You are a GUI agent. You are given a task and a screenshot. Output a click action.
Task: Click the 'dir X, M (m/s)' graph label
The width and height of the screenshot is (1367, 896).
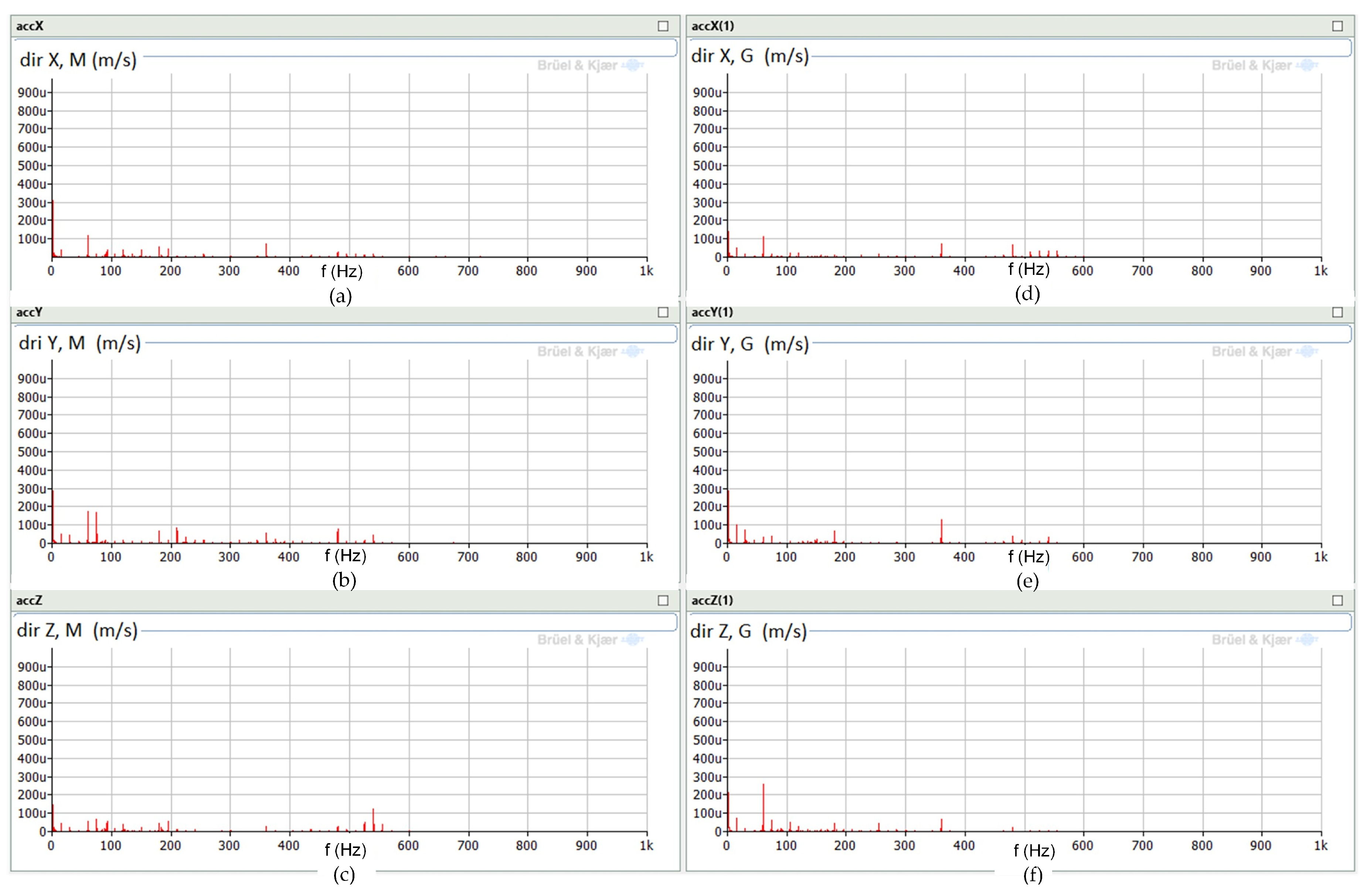[78, 60]
